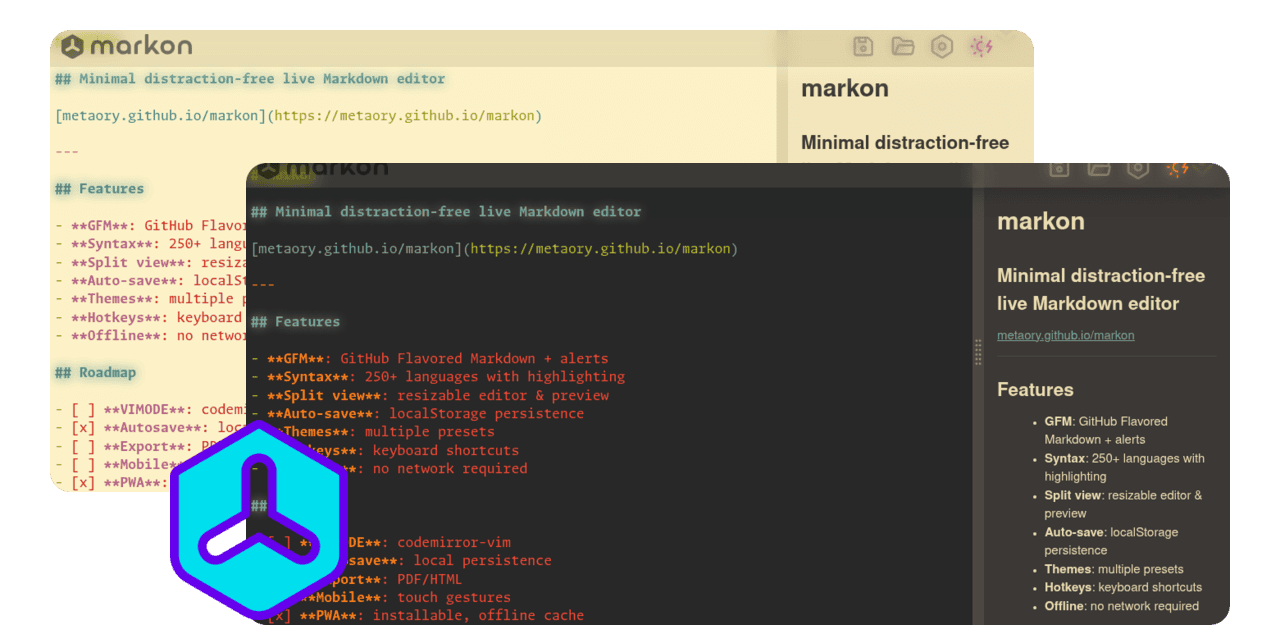The height and width of the screenshot is (640, 1280).
Task: Click the '## Minimal distraction-free' line in dark editor
Action: pos(446,212)
